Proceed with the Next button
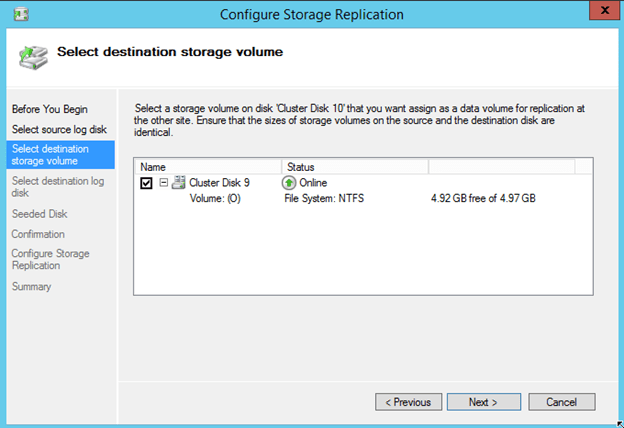 tap(482, 402)
